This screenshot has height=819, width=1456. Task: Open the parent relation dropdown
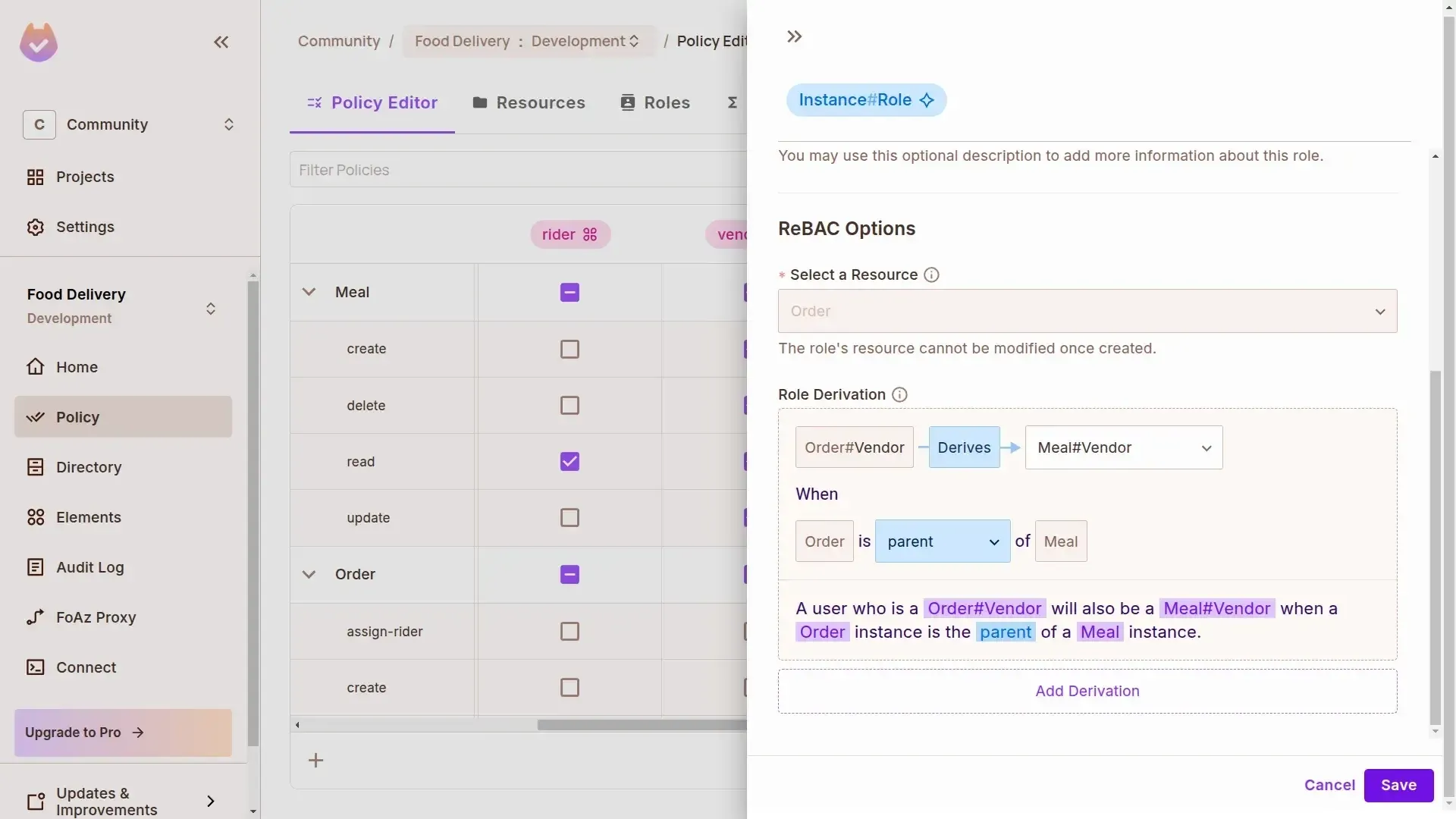(x=942, y=541)
